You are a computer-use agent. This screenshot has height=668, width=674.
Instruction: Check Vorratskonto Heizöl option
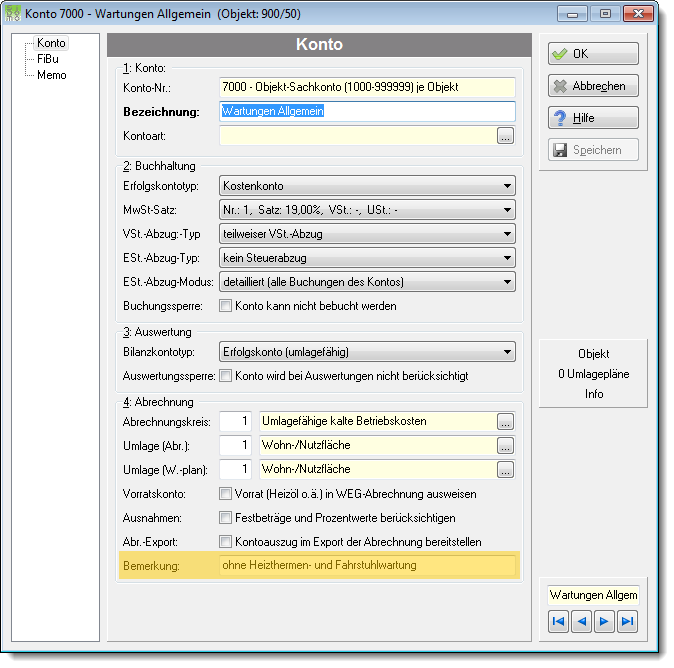click(x=225, y=493)
